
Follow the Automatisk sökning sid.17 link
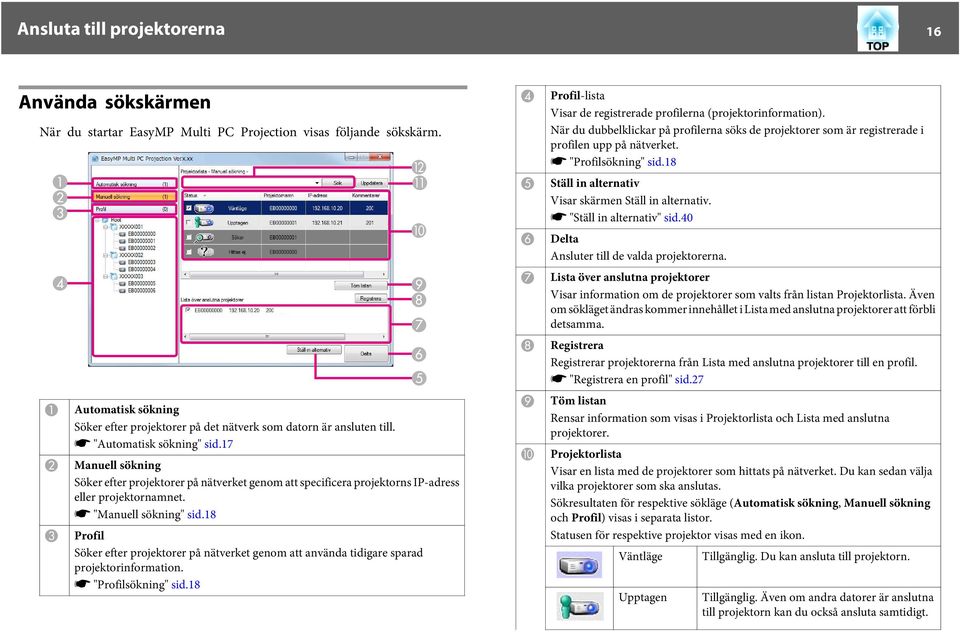[x=219, y=444]
